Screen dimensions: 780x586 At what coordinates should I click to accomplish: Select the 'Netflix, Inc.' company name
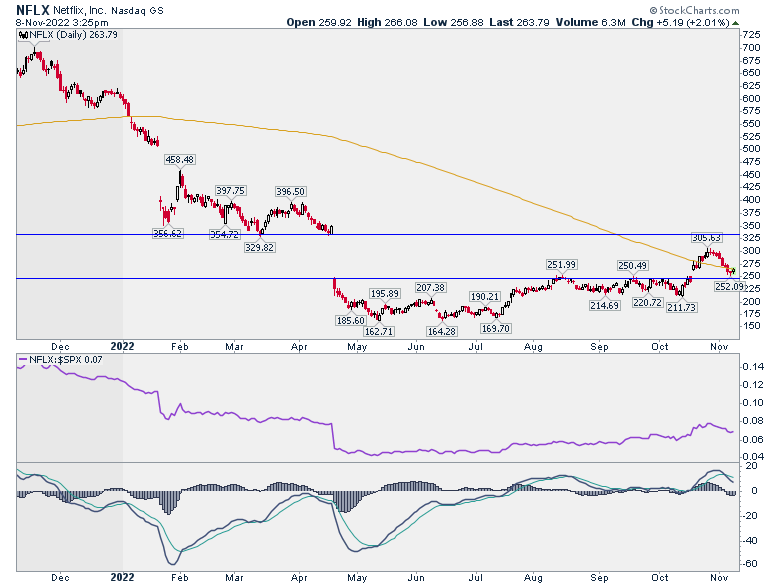pos(80,10)
